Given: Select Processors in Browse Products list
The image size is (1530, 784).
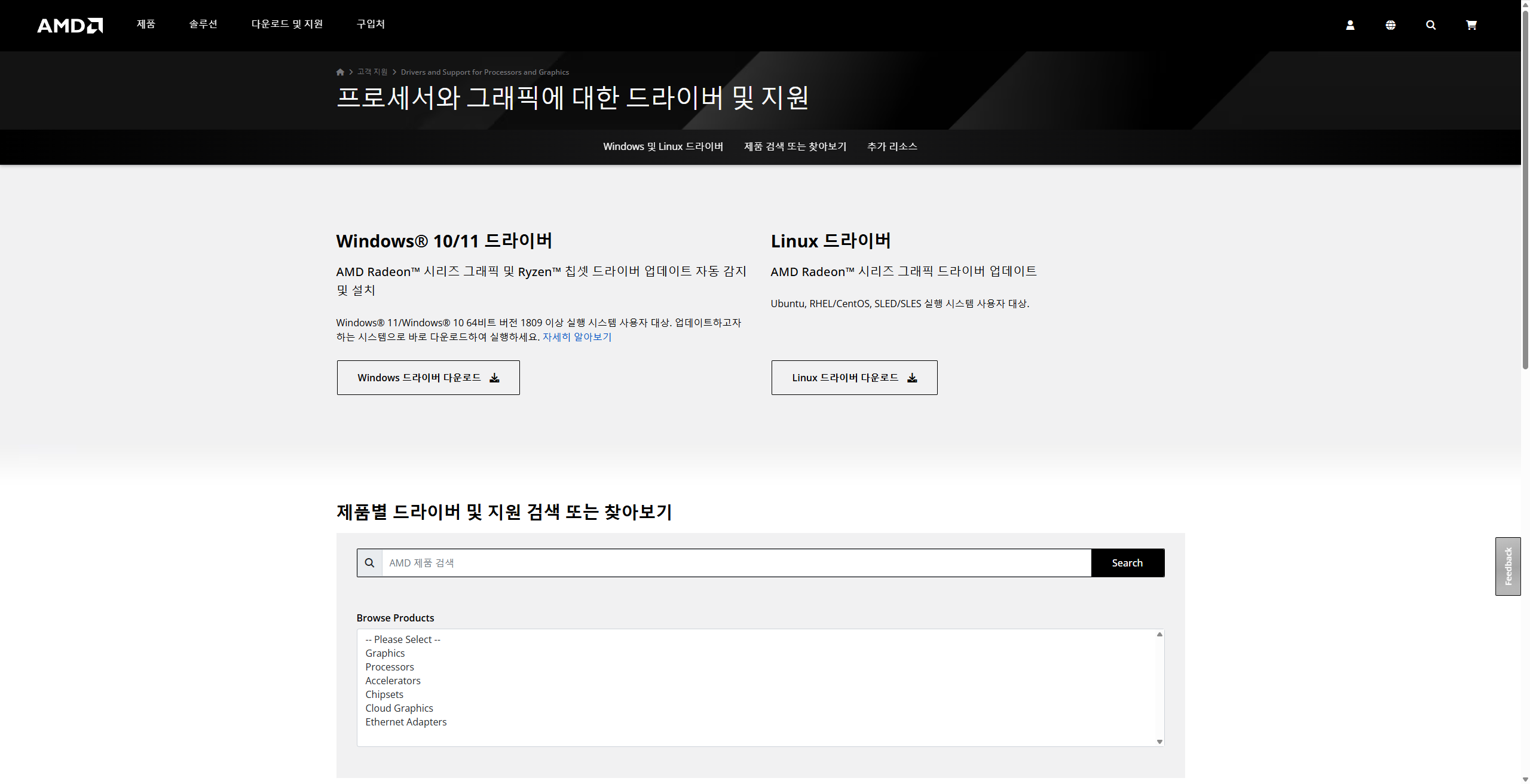Looking at the screenshot, I should point(390,667).
